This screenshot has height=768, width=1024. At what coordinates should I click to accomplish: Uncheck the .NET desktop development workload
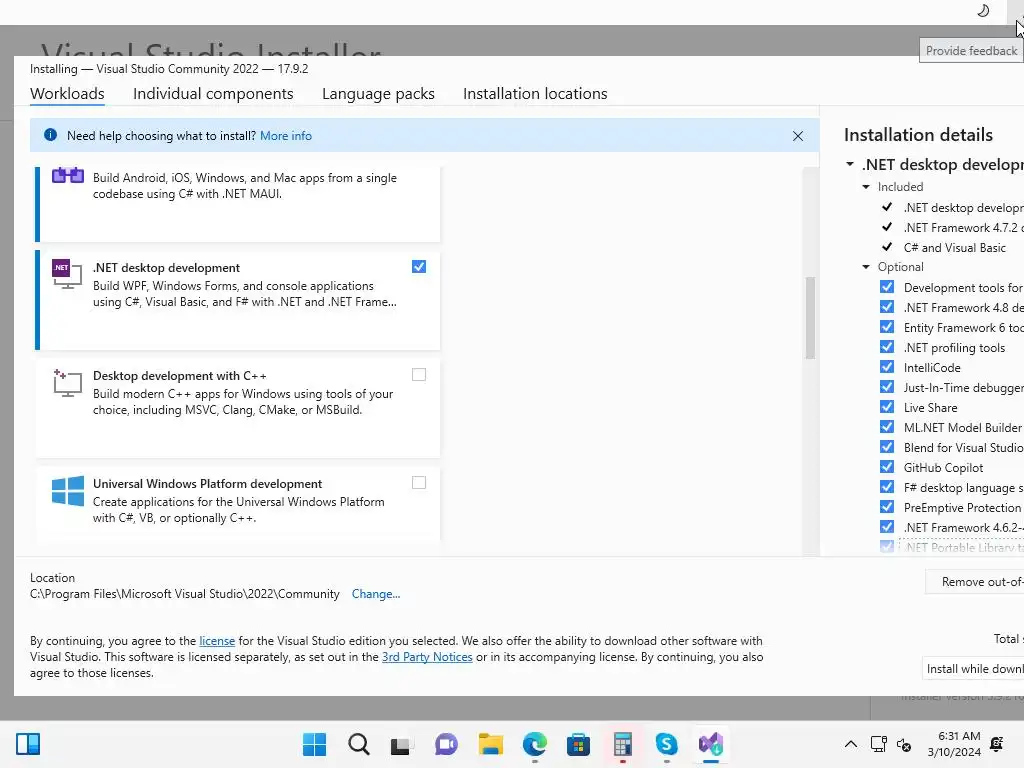(x=419, y=266)
